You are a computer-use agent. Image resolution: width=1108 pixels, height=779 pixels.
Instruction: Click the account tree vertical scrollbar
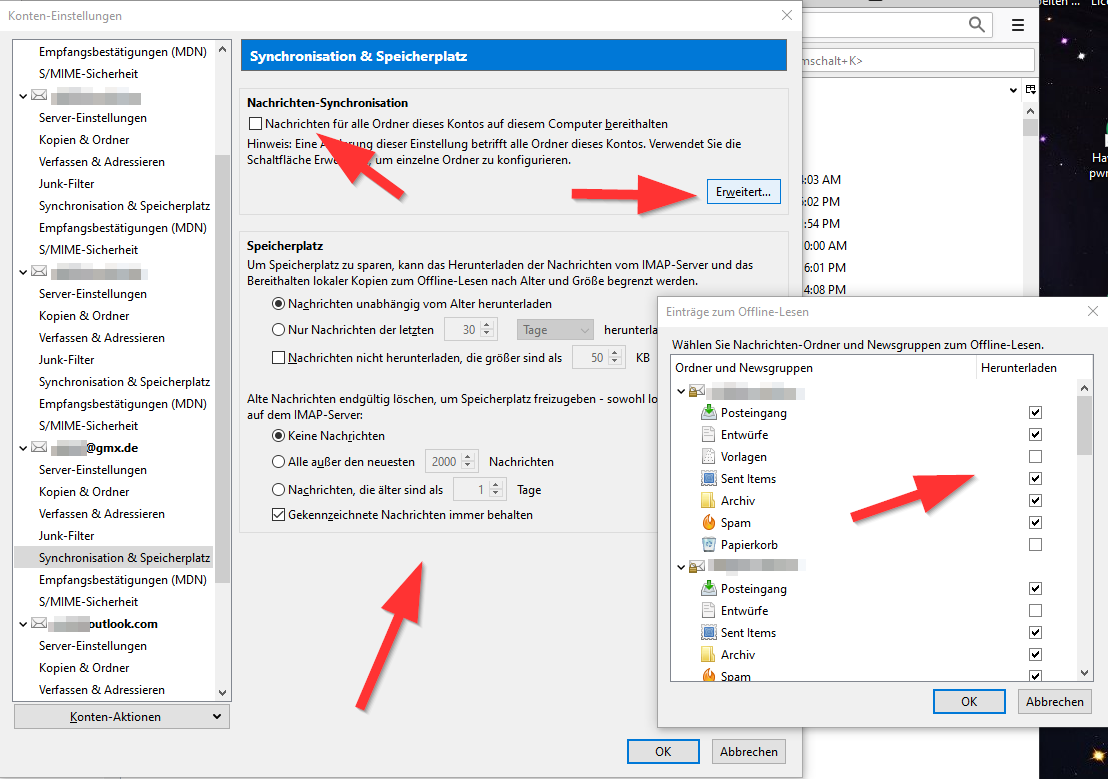[x=223, y=368]
